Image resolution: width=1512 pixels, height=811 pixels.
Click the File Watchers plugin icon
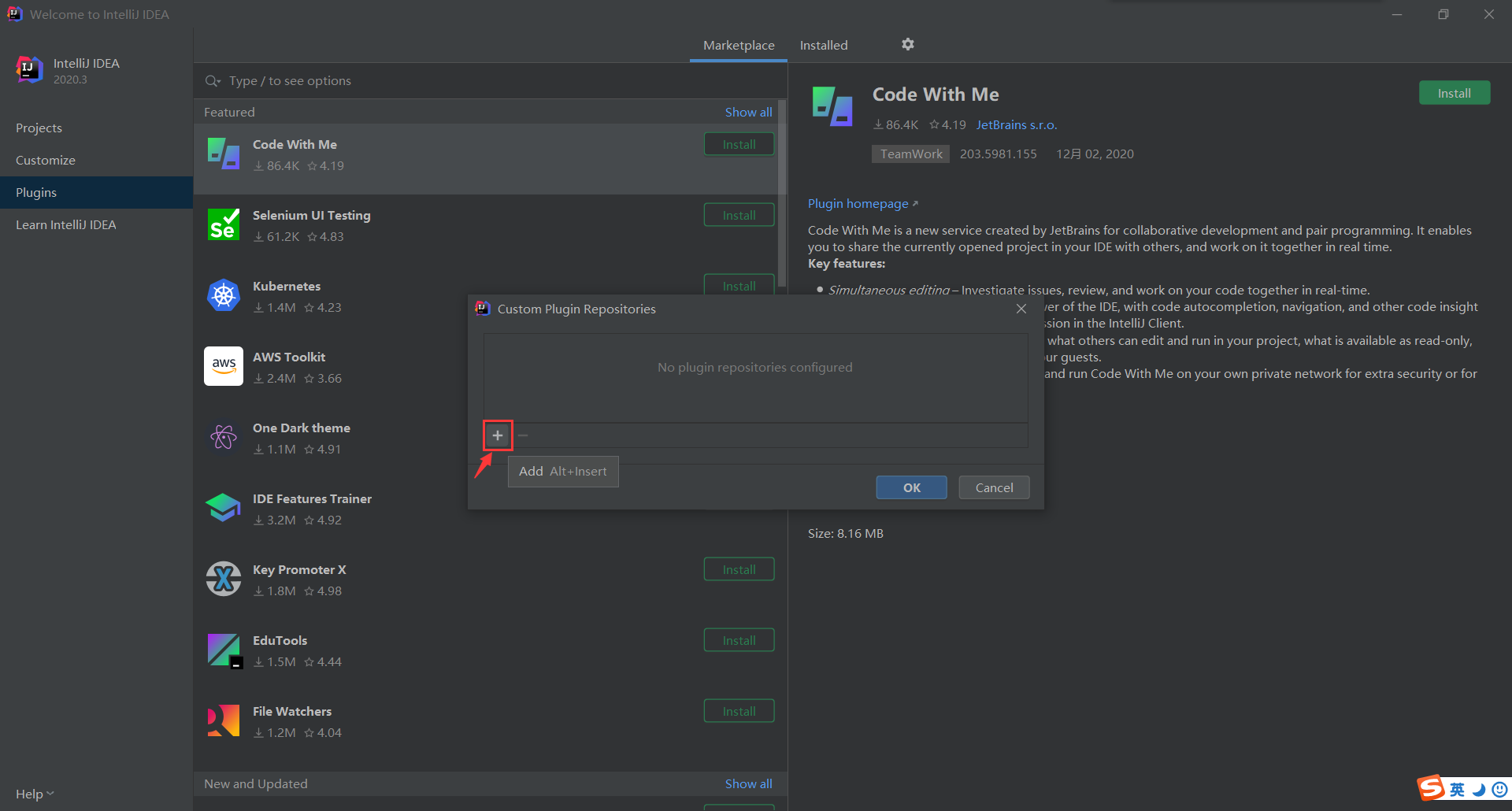click(224, 720)
